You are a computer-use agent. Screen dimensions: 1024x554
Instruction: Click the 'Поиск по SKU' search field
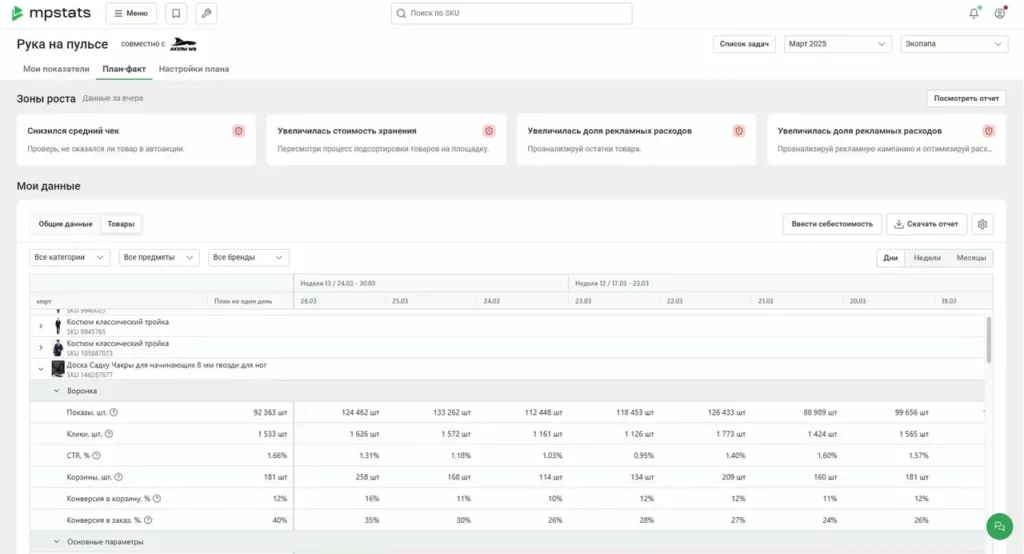511,14
